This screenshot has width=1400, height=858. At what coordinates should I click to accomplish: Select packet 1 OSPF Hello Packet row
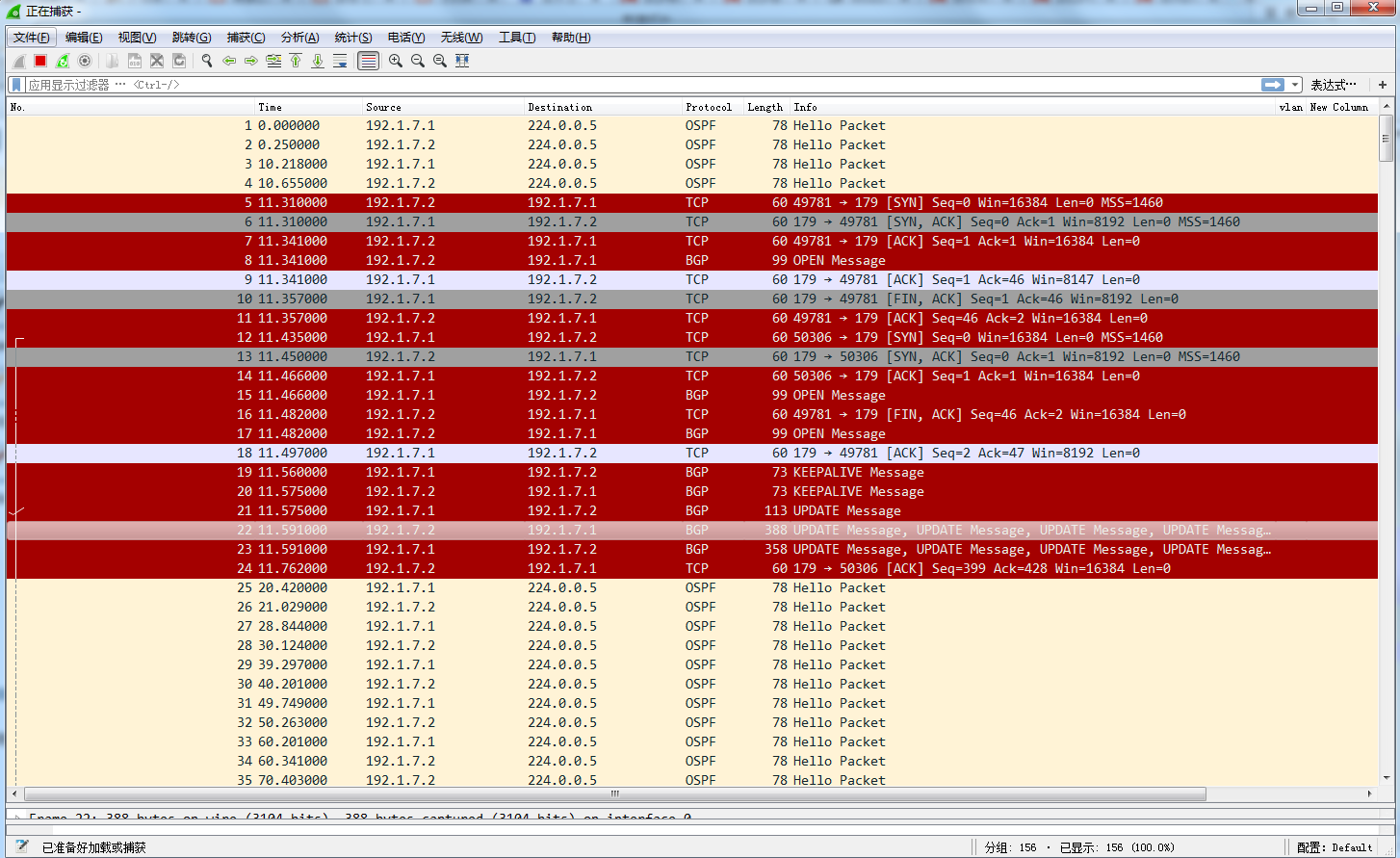click(x=693, y=125)
